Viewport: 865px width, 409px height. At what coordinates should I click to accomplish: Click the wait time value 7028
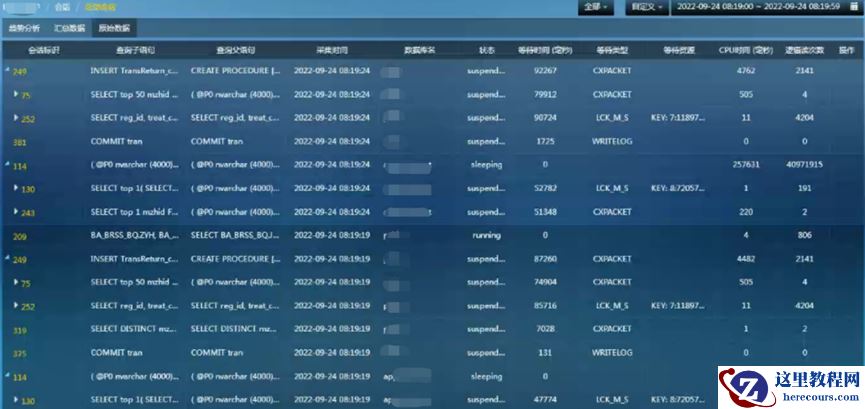[x=545, y=329]
